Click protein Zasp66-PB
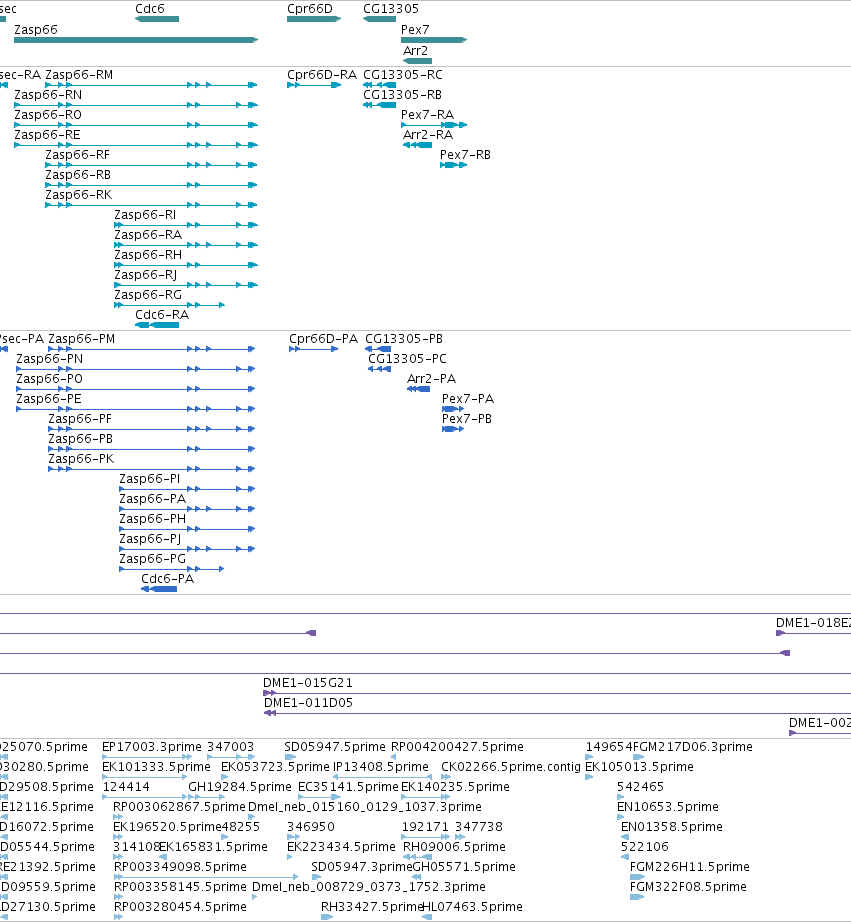851x922 pixels. click(x=152, y=449)
